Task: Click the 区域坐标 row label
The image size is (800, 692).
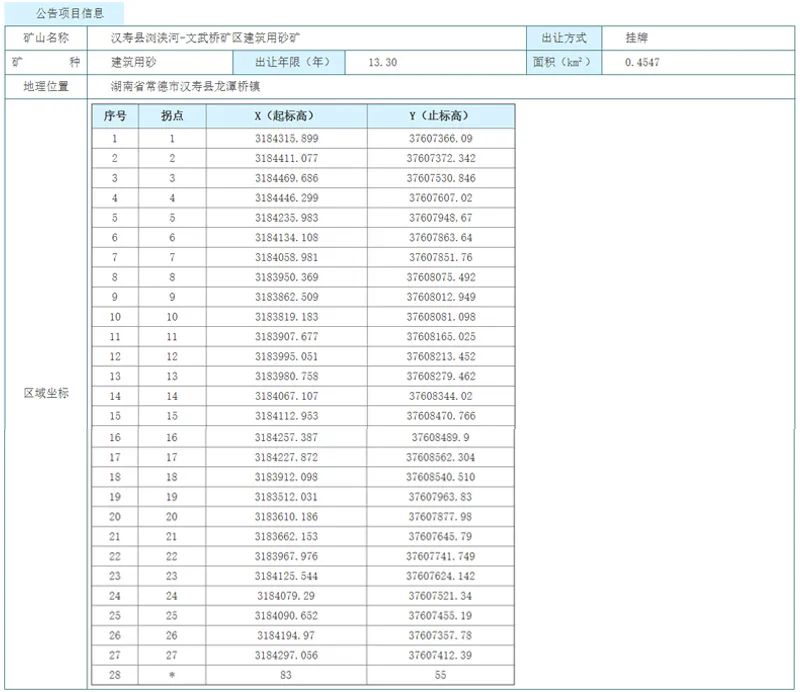Action: 46,393
